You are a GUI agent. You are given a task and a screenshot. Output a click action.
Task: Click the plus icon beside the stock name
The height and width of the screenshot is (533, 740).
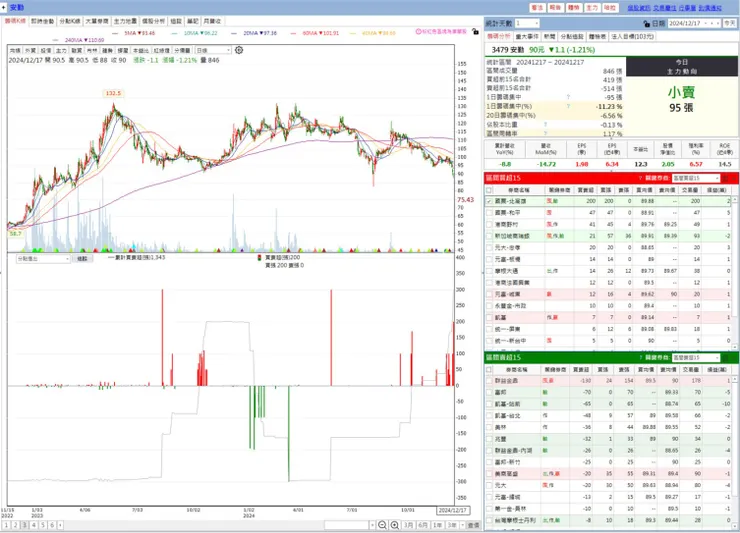click(x=4, y=8)
